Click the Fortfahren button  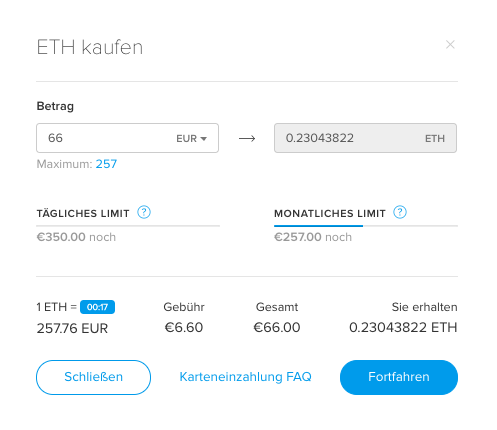[399, 377]
